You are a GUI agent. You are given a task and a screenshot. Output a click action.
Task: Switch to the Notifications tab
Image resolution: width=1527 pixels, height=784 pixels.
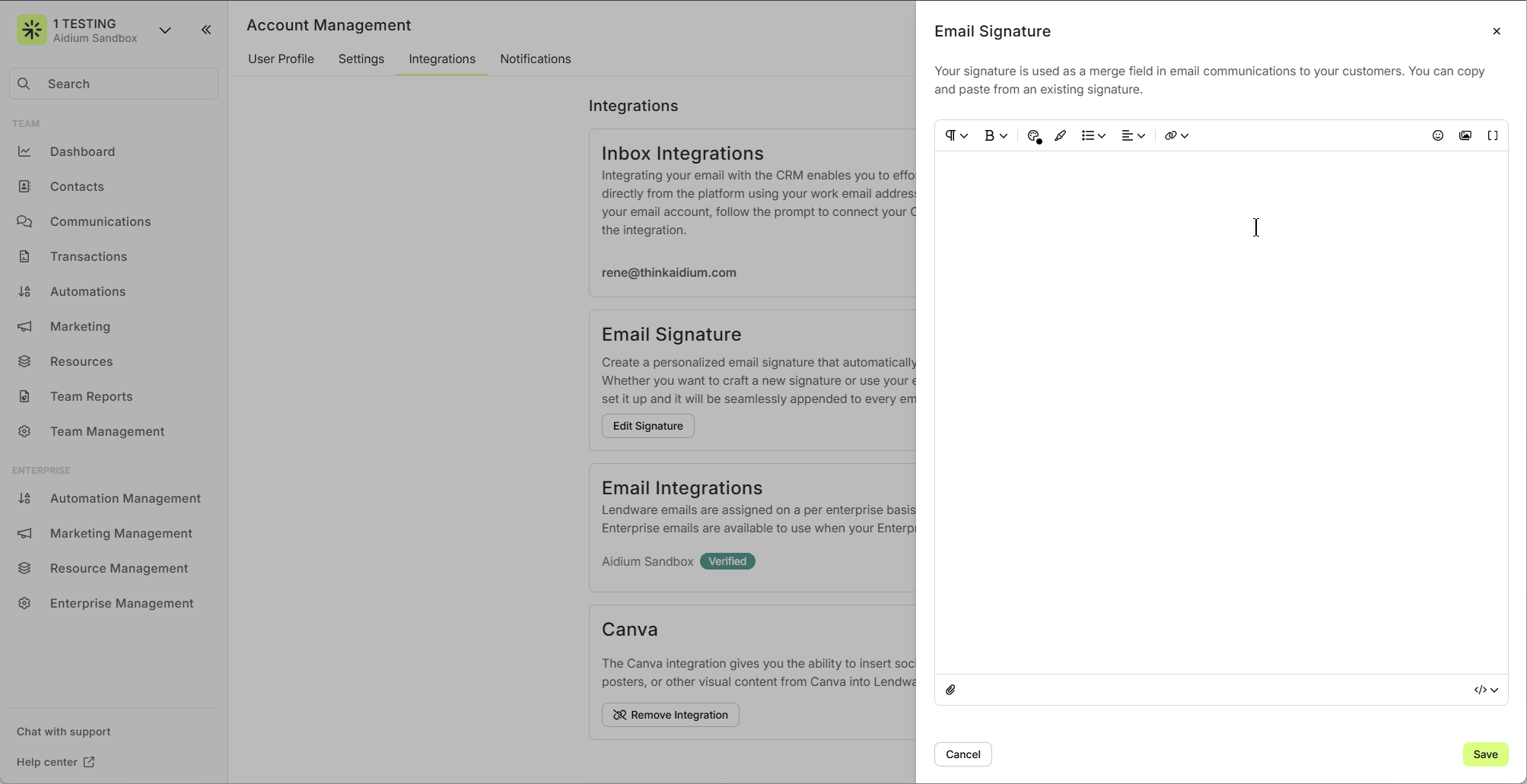tap(535, 59)
